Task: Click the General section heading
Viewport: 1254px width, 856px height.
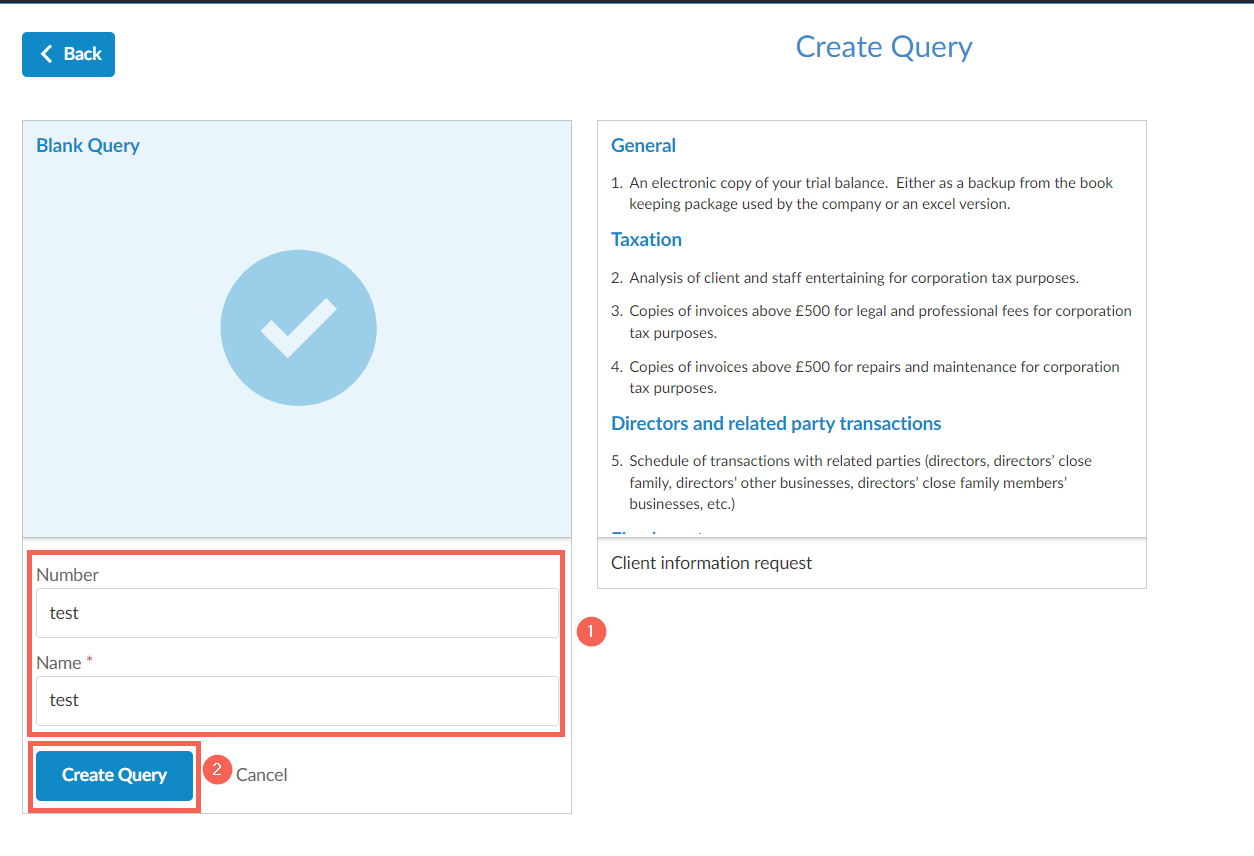Action: [643, 145]
